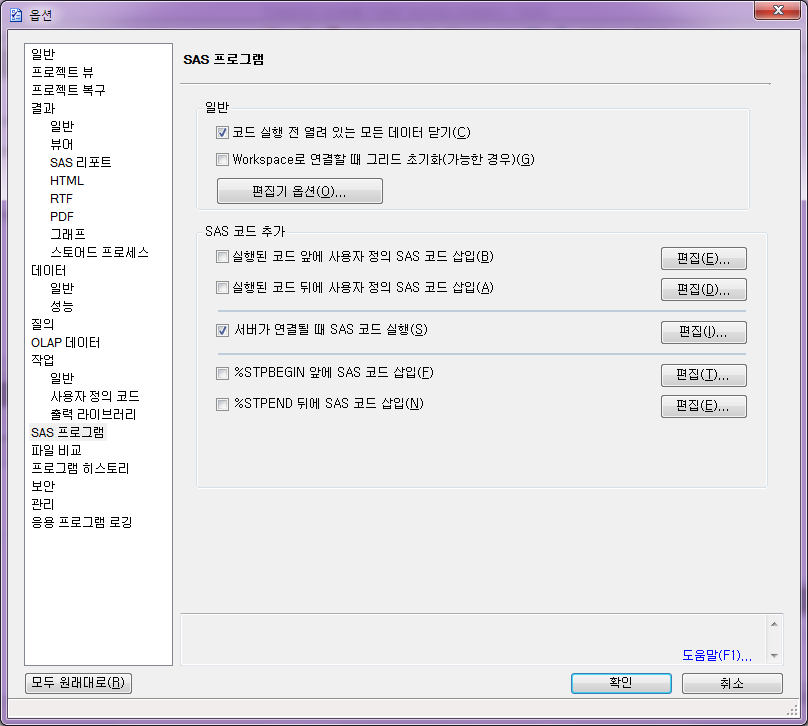
Task: Click 편집(D)... button
Action: 703,290
